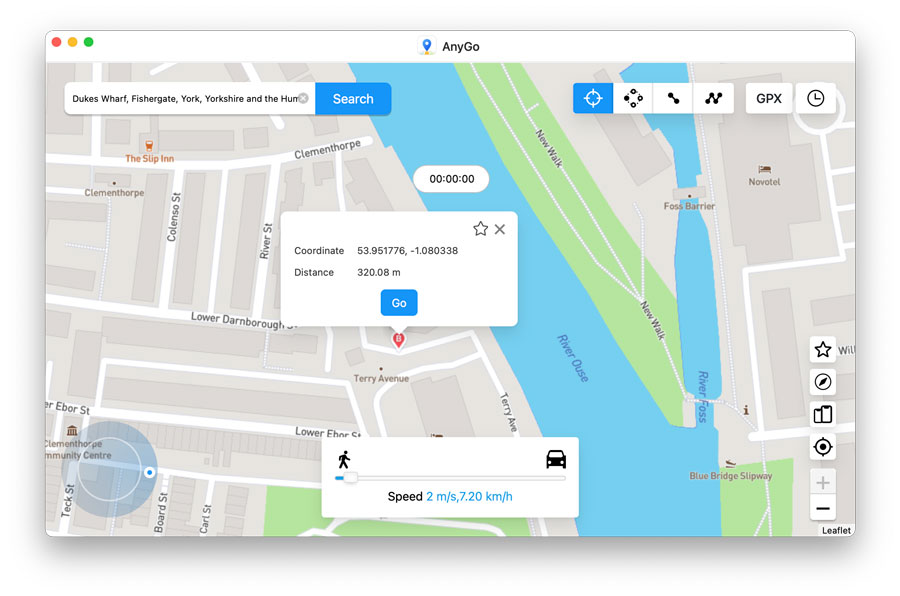The height and width of the screenshot is (596, 900).
Task: Clear the search field text
Action: [x=303, y=99]
